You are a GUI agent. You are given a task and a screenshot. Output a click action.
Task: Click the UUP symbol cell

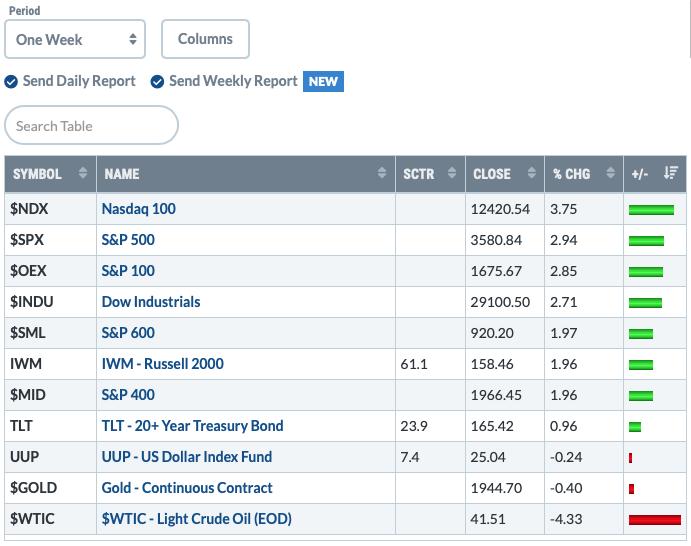(50, 457)
